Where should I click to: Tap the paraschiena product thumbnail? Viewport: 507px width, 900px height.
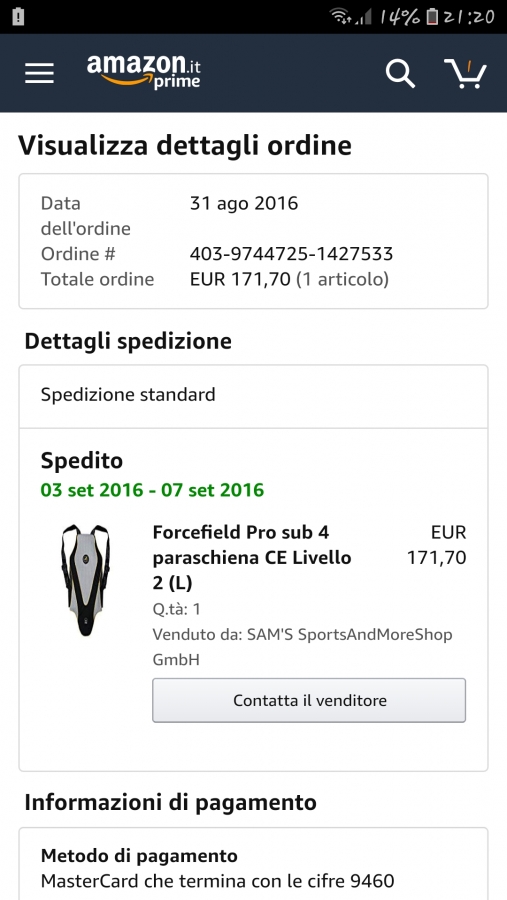pos(86,580)
